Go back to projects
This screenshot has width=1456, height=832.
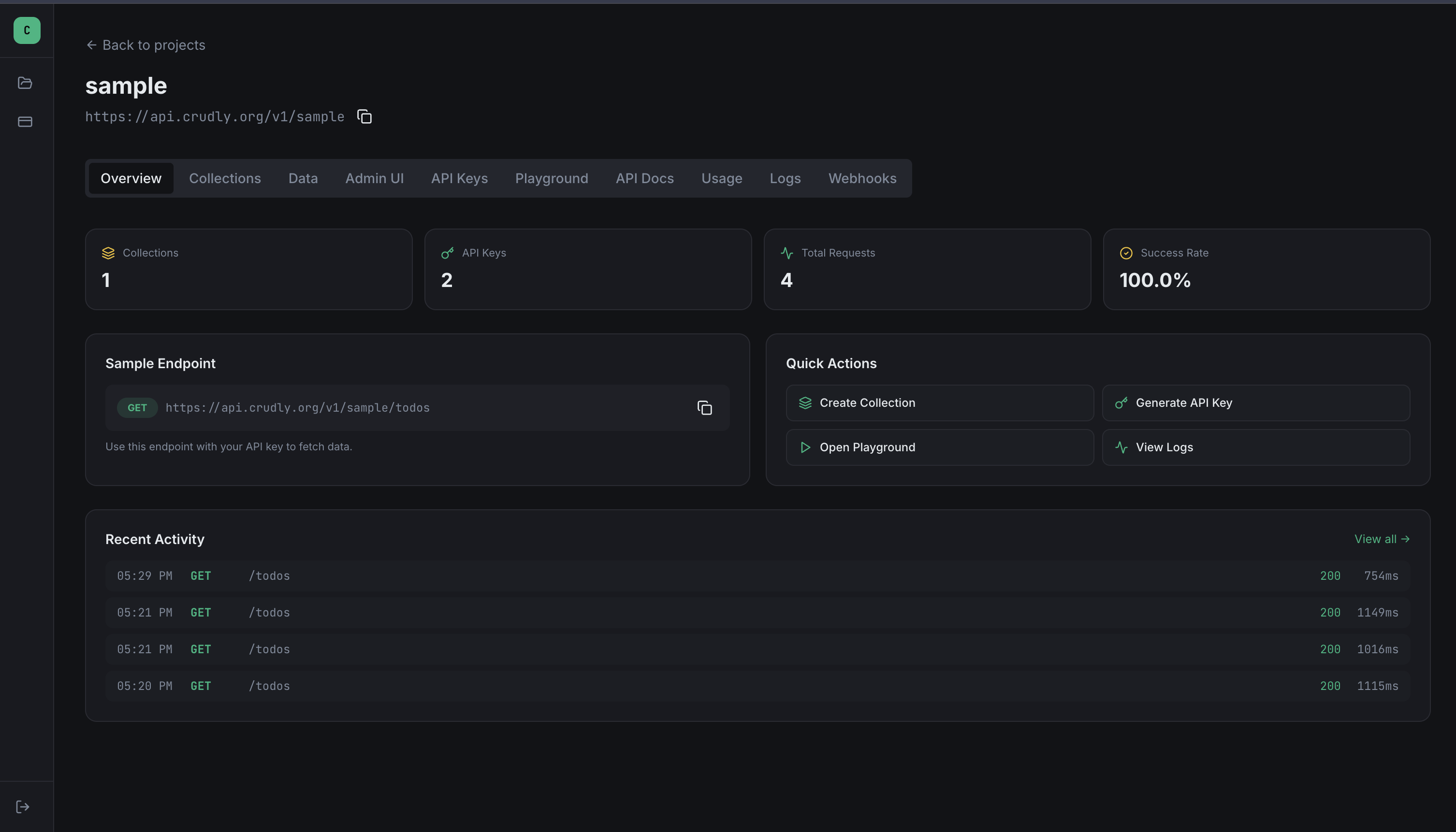point(146,45)
